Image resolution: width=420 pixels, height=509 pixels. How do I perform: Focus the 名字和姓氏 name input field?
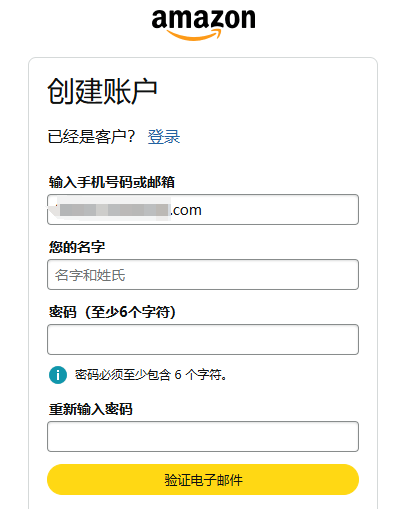pyautogui.click(x=203, y=274)
